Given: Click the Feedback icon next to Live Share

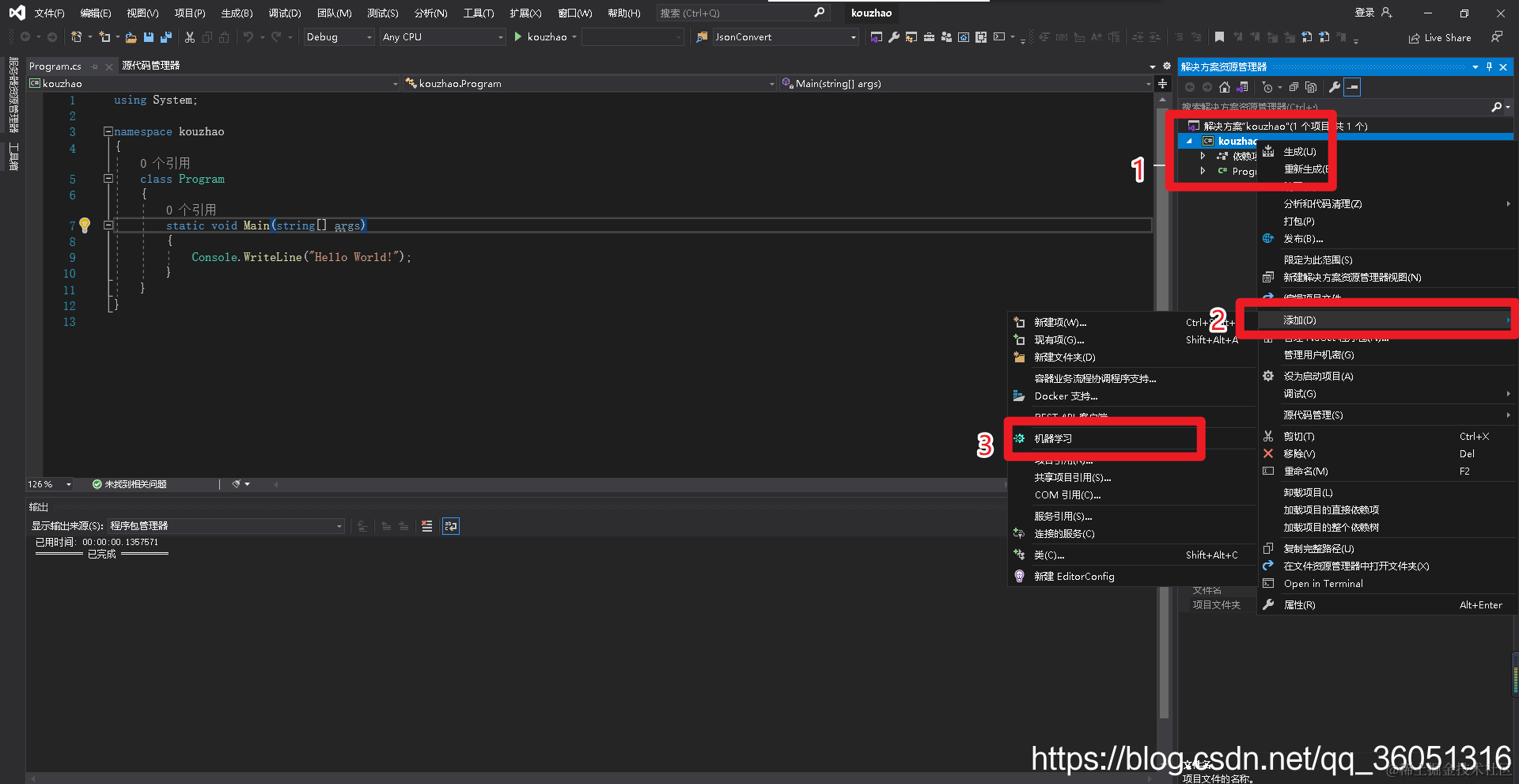Looking at the screenshot, I should coord(1496,37).
